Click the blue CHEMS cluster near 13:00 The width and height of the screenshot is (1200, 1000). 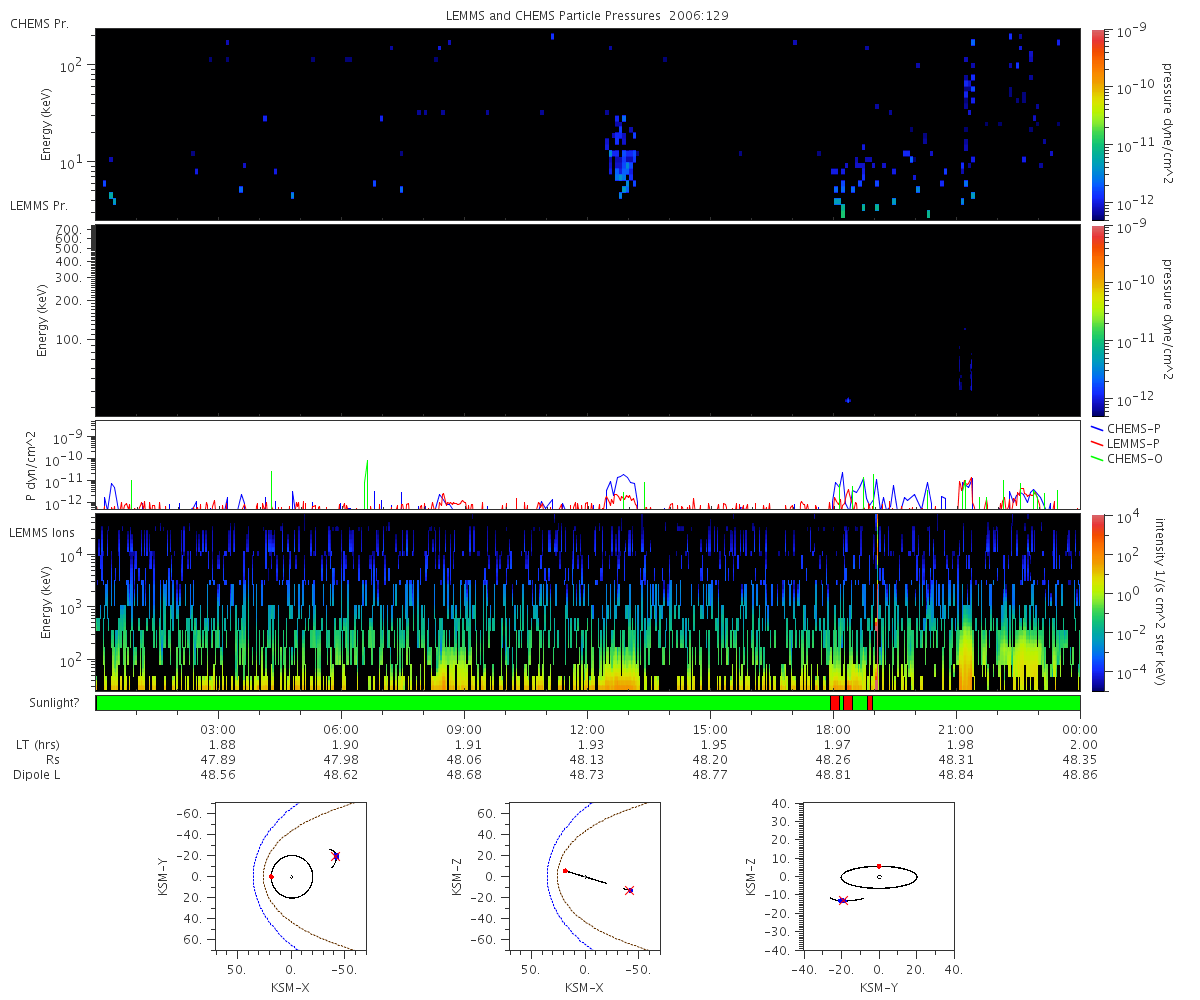[622, 153]
